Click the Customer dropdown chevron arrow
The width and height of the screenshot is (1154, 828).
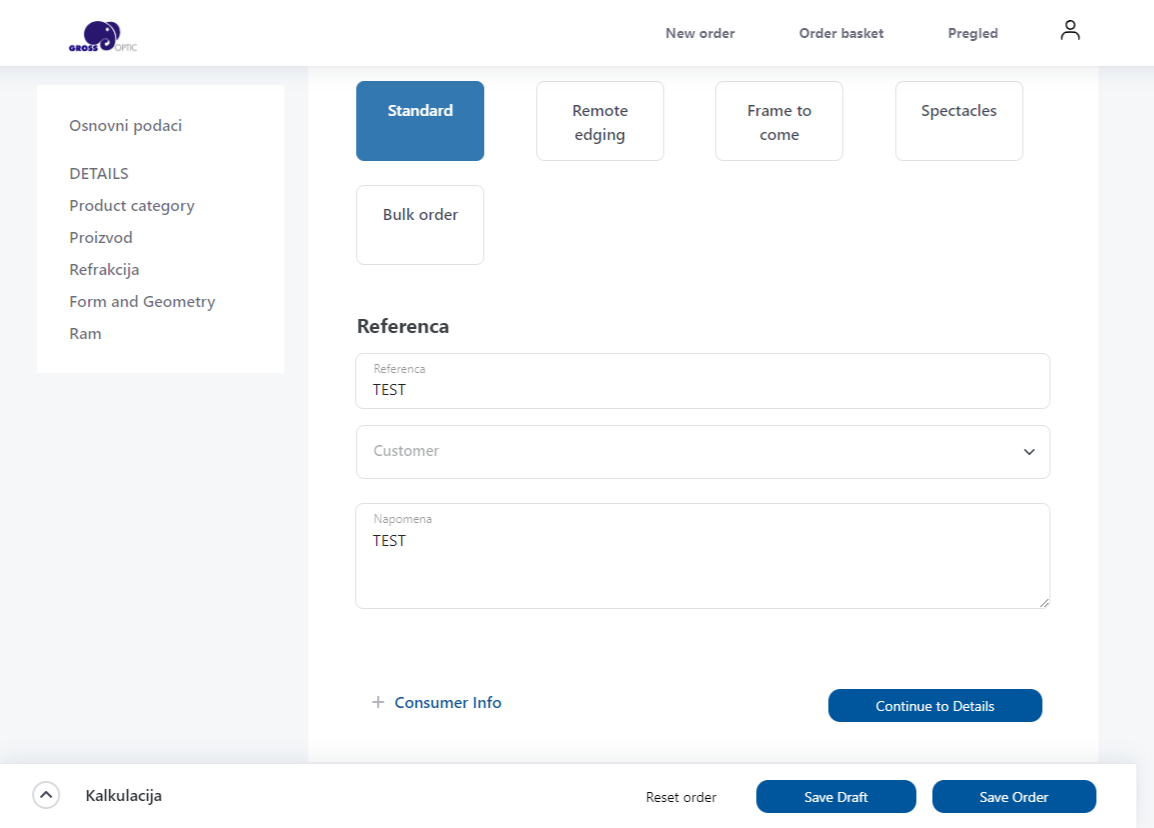point(1029,452)
